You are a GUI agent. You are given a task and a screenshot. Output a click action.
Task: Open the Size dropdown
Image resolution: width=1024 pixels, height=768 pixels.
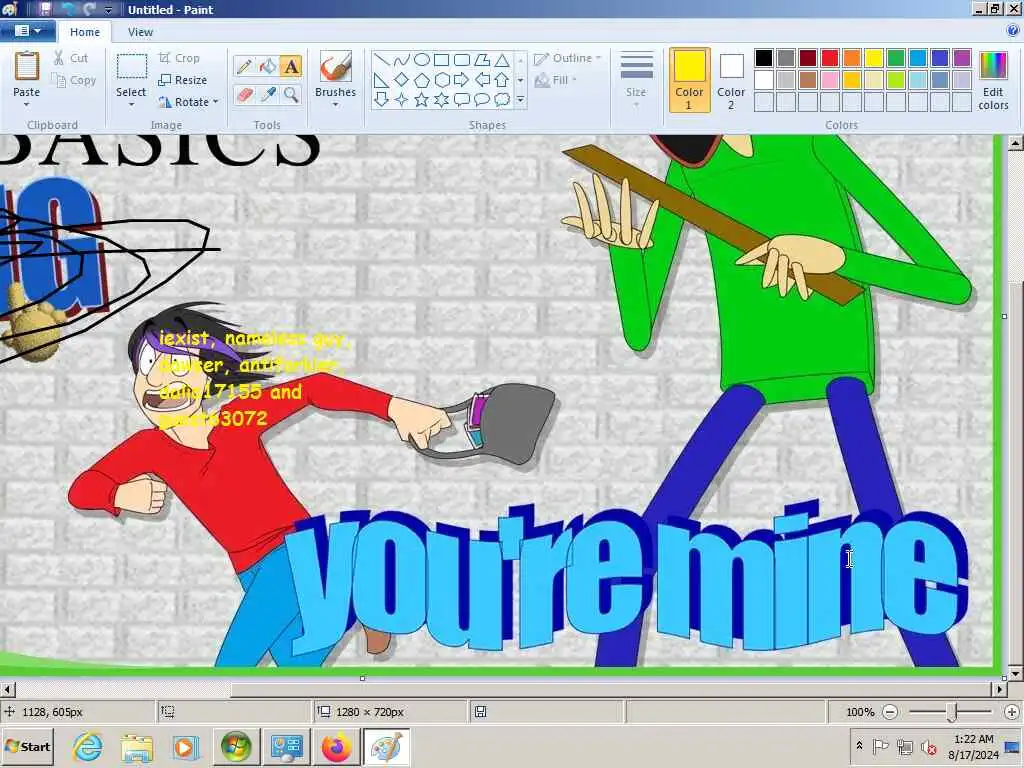click(636, 80)
